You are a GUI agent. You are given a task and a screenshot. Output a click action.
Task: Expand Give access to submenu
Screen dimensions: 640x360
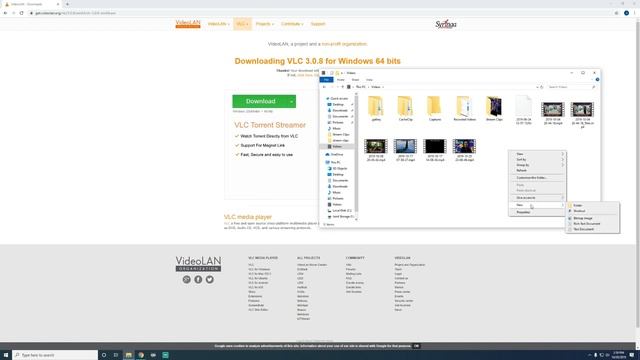click(x=537, y=198)
